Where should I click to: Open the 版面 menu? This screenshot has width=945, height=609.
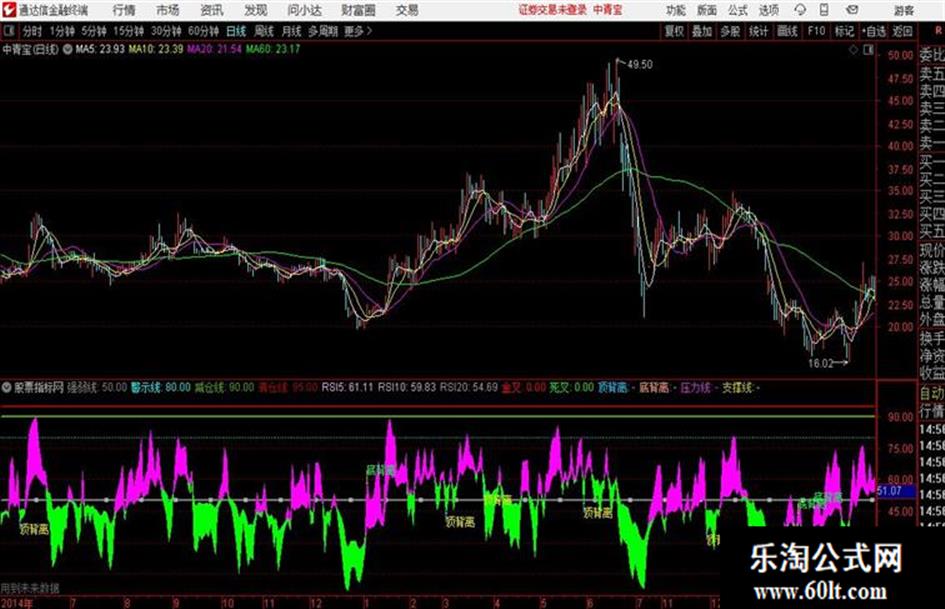(x=707, y=10)
